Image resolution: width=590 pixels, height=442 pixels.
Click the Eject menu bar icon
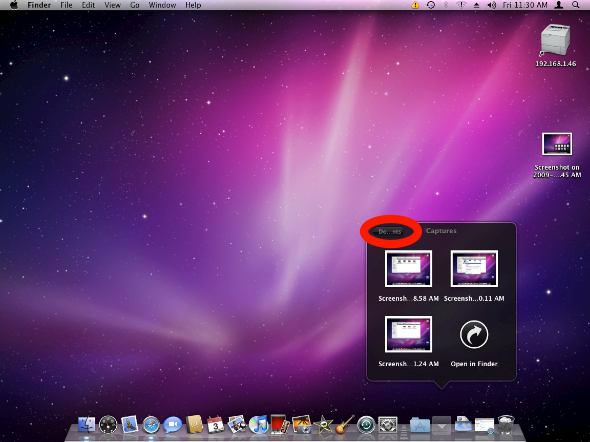(476, 5)
